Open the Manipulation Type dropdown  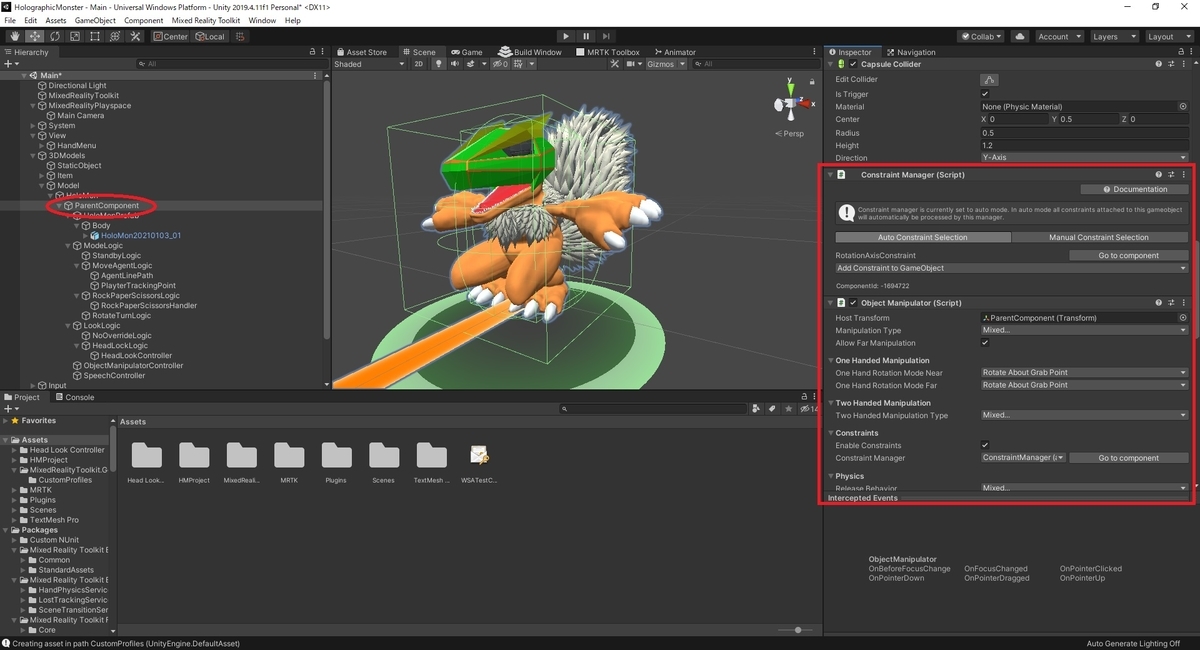pyautogui.click(x=1085, y=330)
